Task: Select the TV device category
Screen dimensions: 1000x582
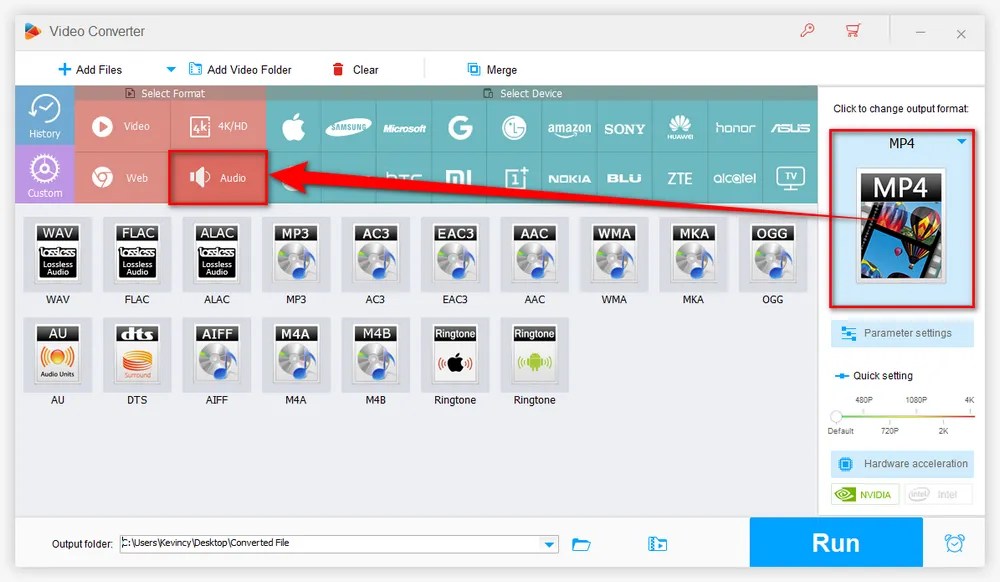Action: click(790, 178)
